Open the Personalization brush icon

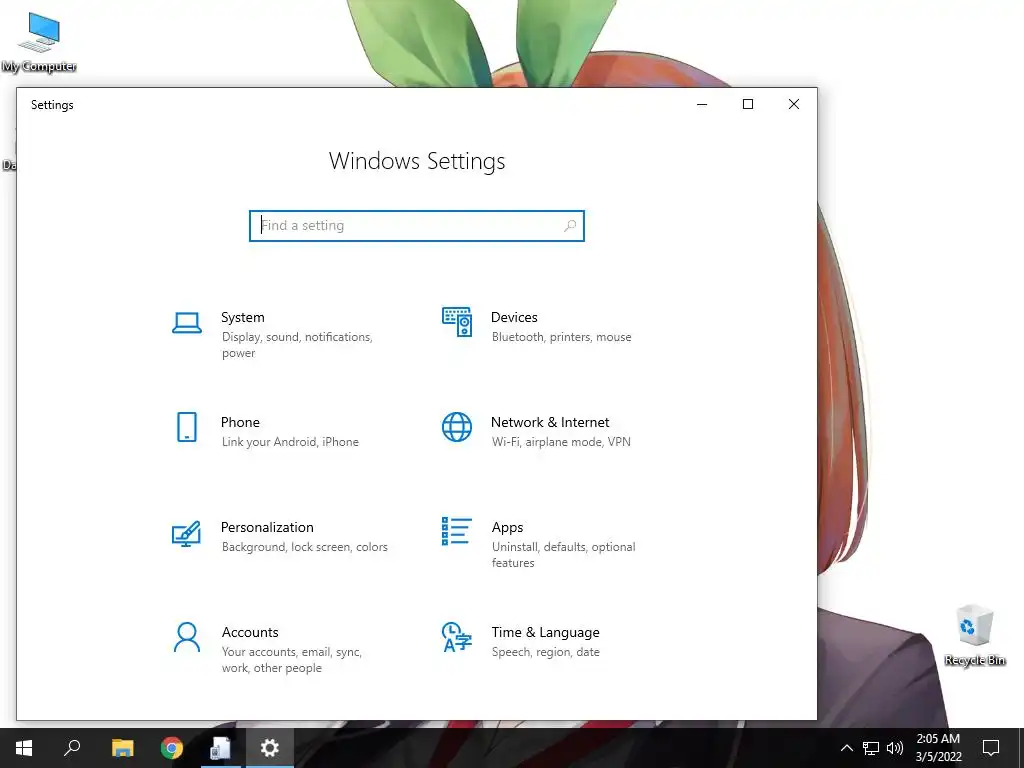pyautogui.click(x=186, y=534)
